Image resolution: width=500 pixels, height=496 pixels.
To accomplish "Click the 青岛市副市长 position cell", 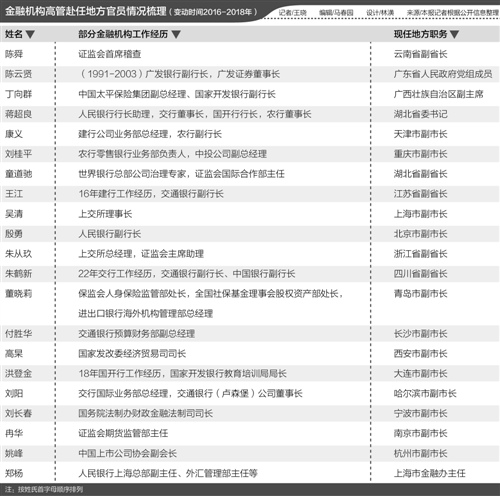I will pyautogui.click(x=420, y=294).
